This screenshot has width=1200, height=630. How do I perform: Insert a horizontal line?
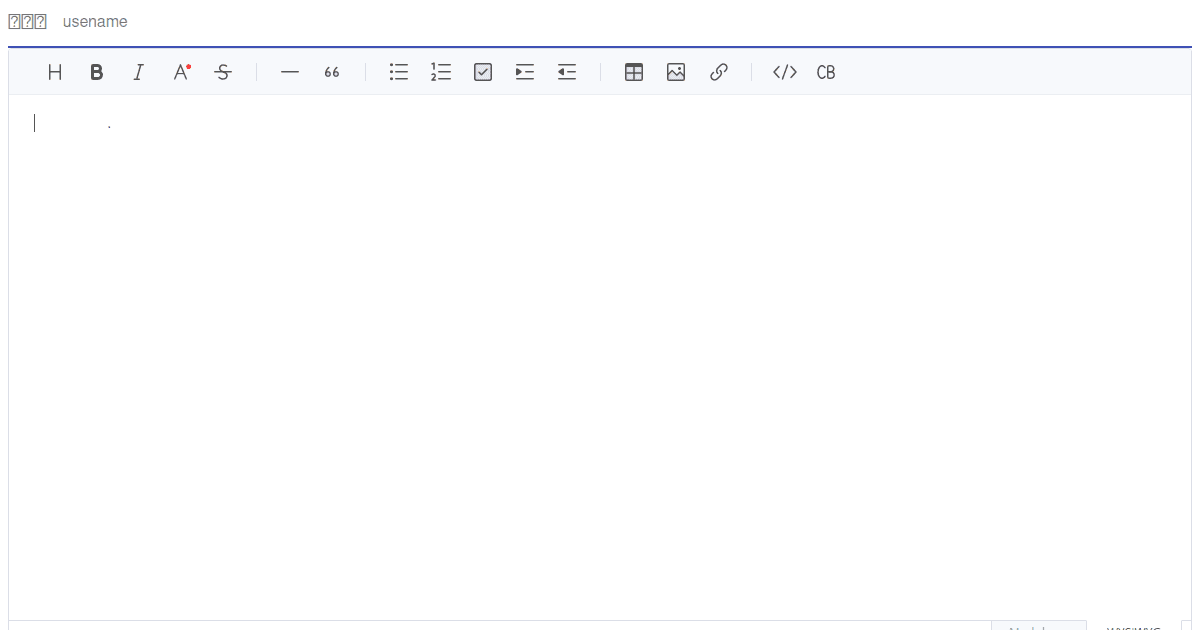pyautogui.click(x=290, y=72)
